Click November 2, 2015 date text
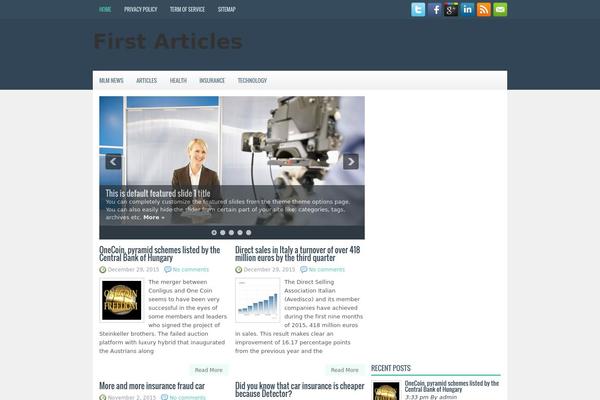Screen dimensions: 600x400 [132, 398]
